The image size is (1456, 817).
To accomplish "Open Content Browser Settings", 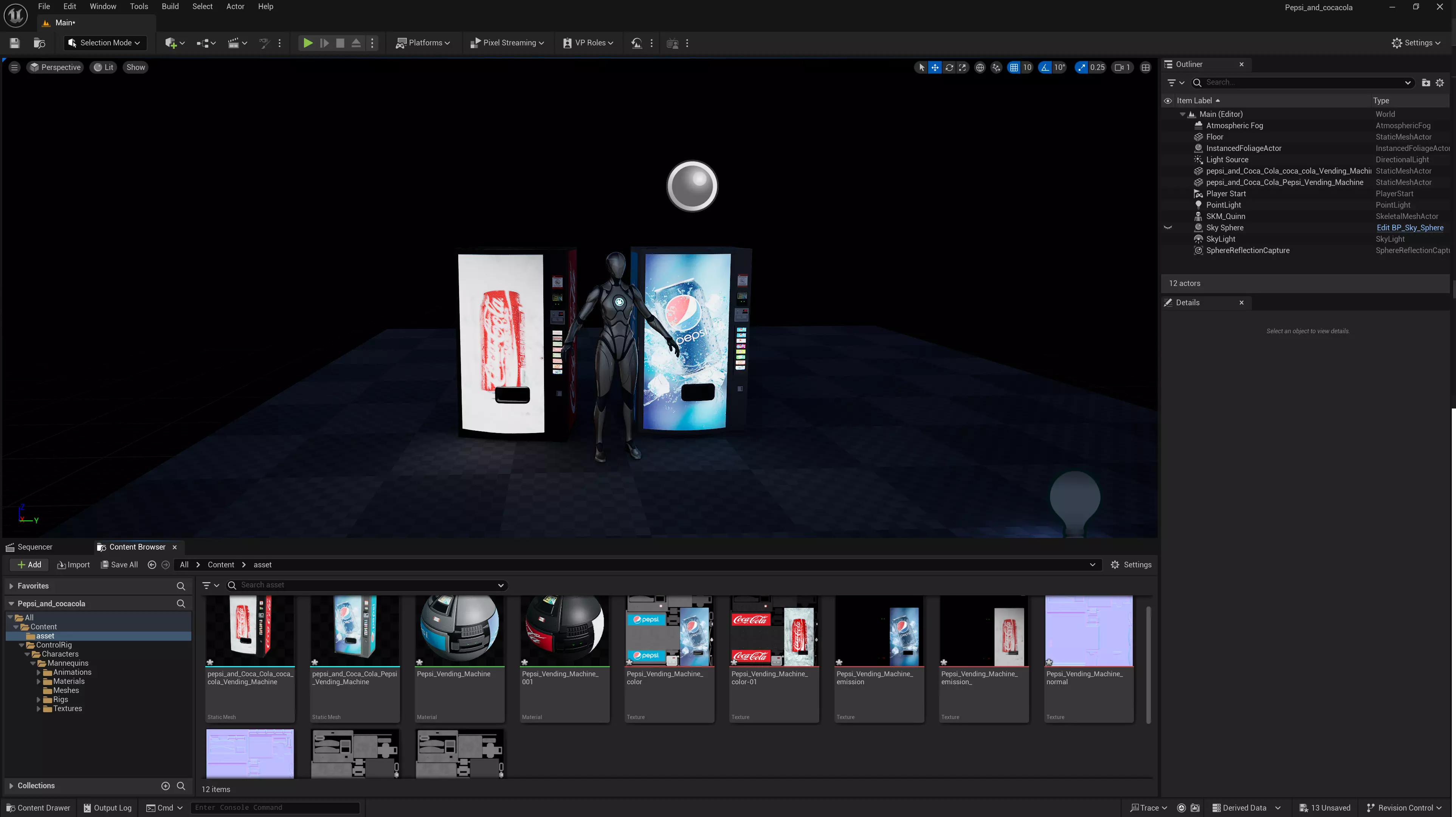I will [x=1130, y=565].
